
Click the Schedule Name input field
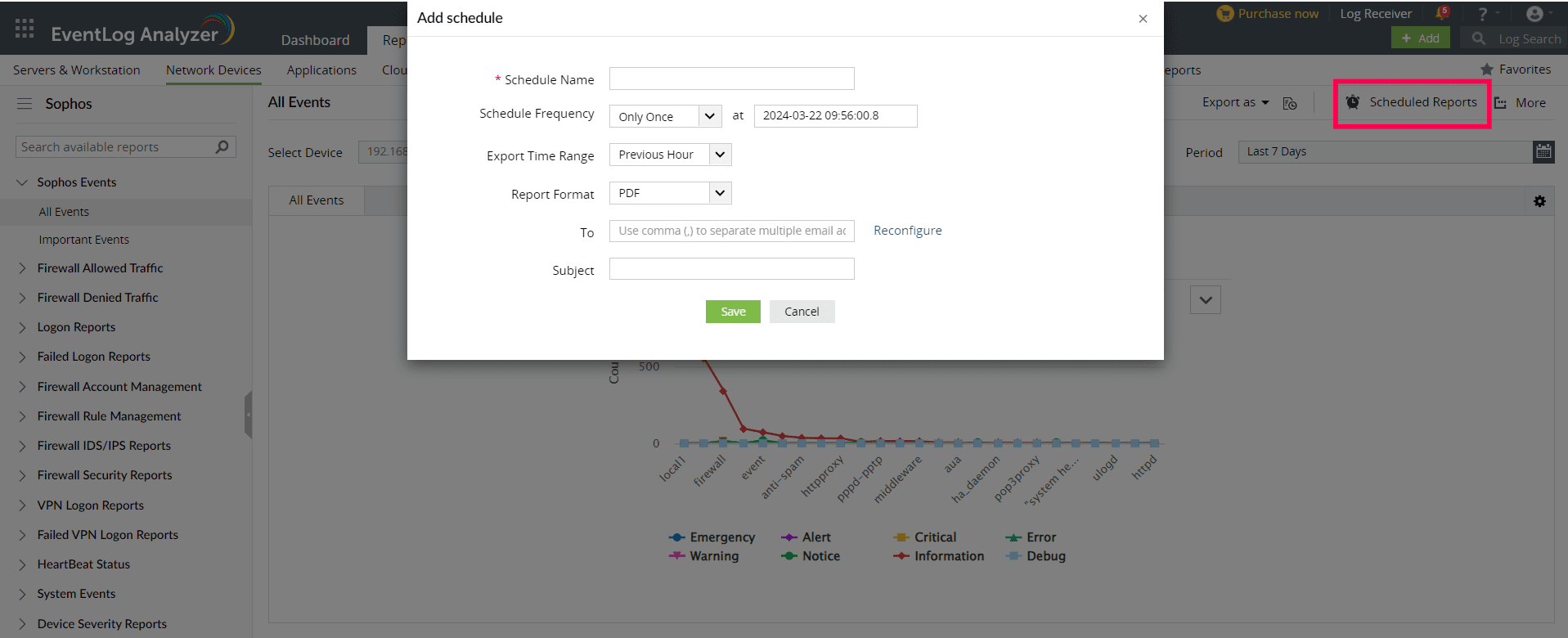click(732, 79)
